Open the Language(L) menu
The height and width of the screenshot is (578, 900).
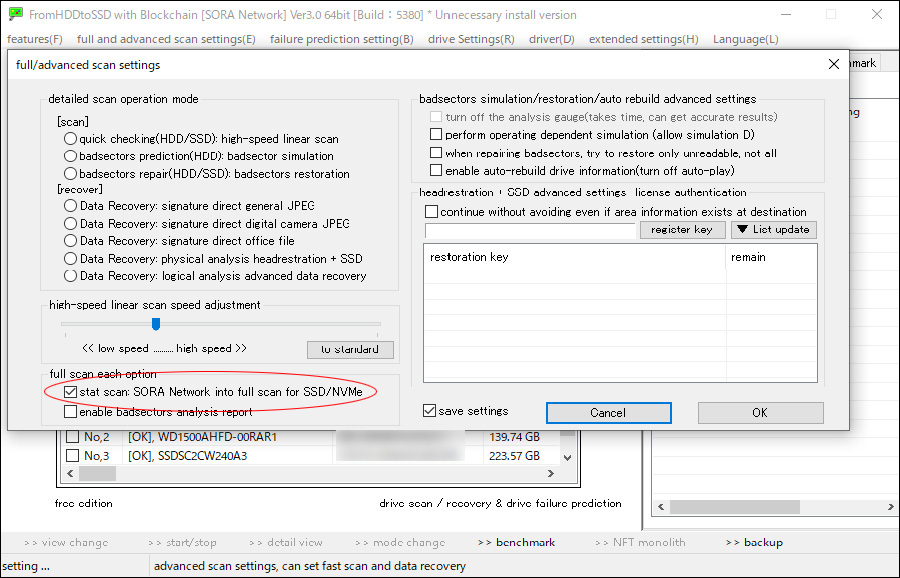tap(745, 39)
